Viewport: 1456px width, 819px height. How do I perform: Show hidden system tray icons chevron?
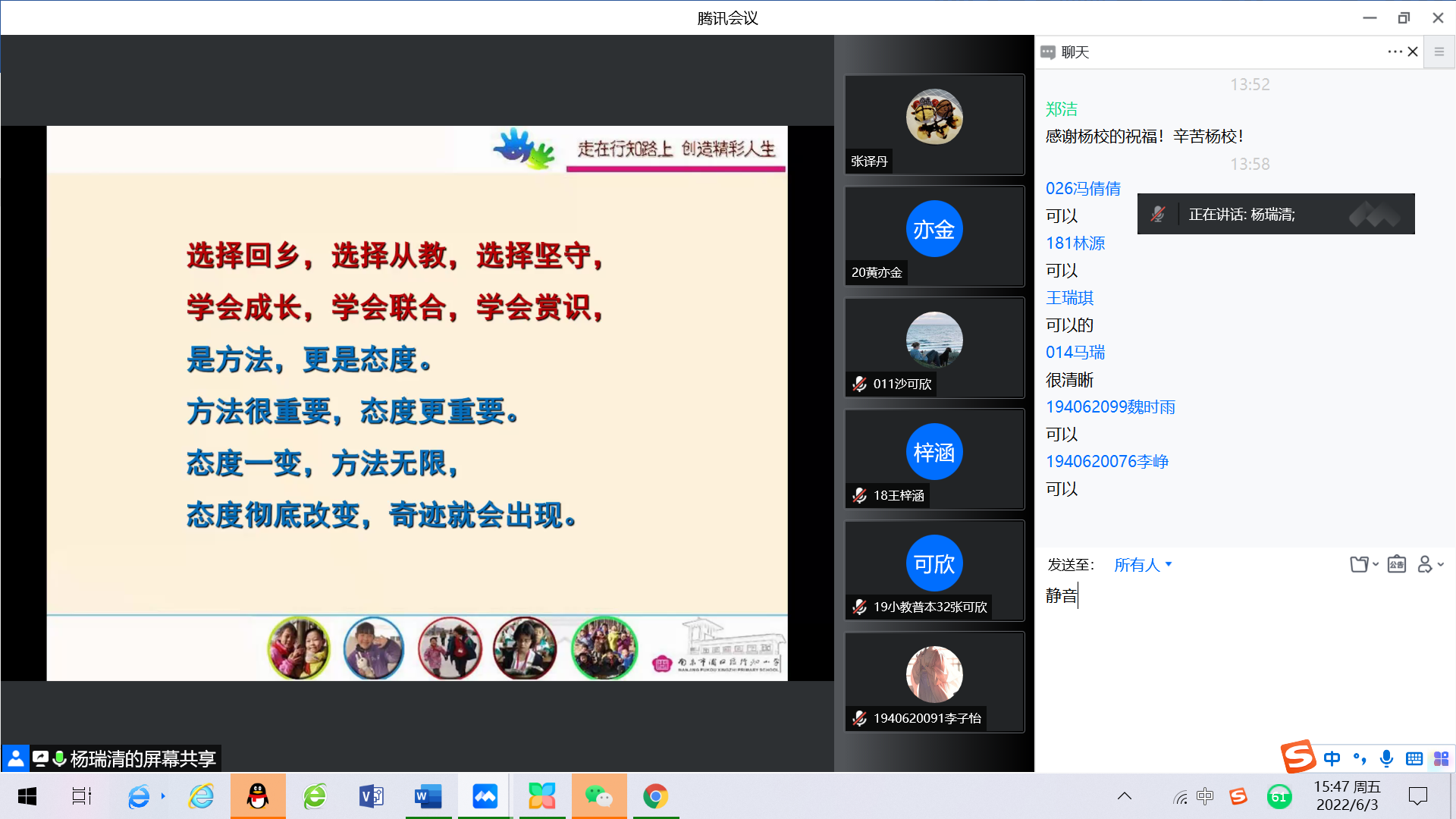pos(1125,796)
